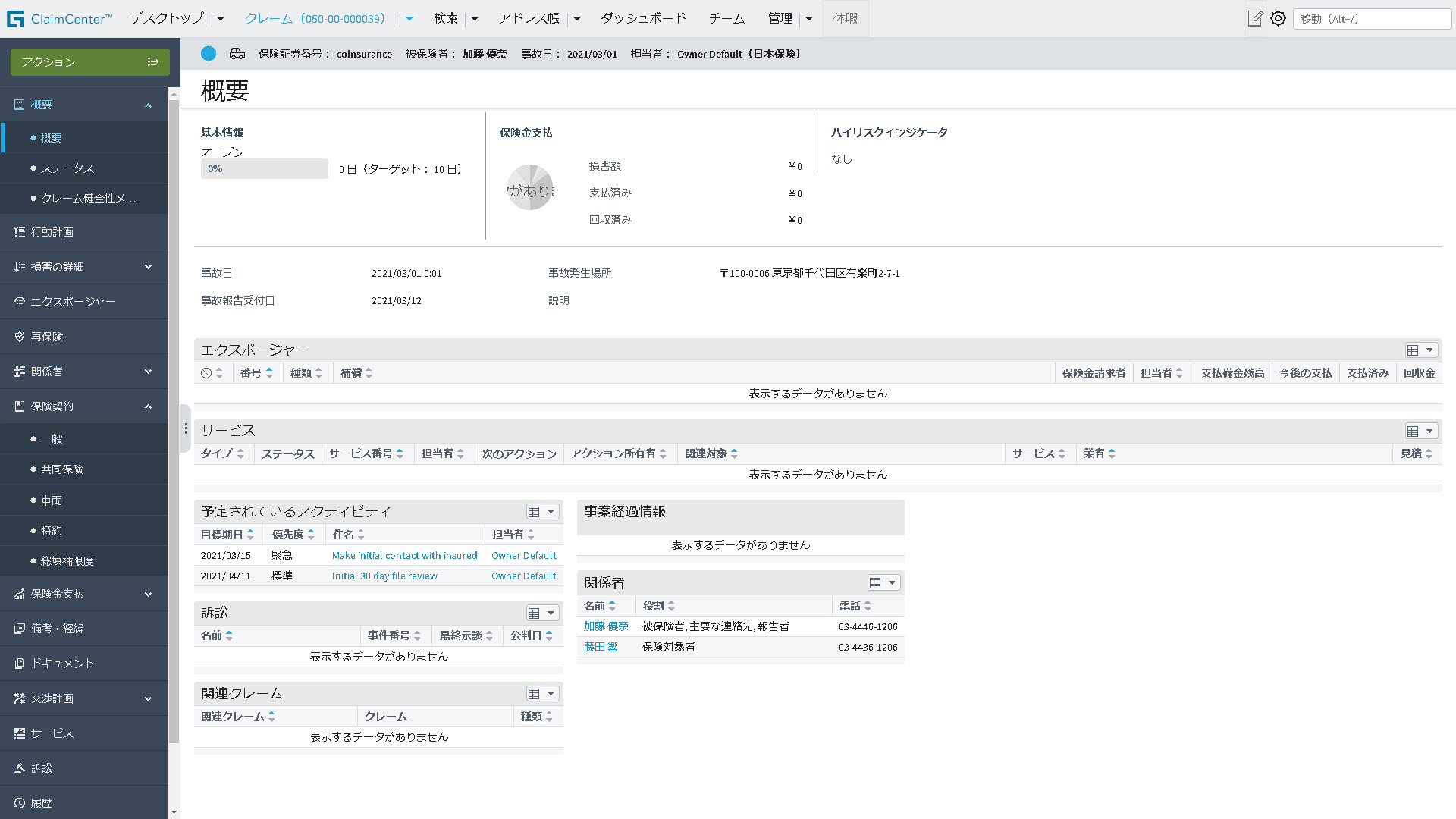Viewport: 1456px width, 819px height.
Task: Open 再保険 in the sidebar
Action: pos(47,337)
